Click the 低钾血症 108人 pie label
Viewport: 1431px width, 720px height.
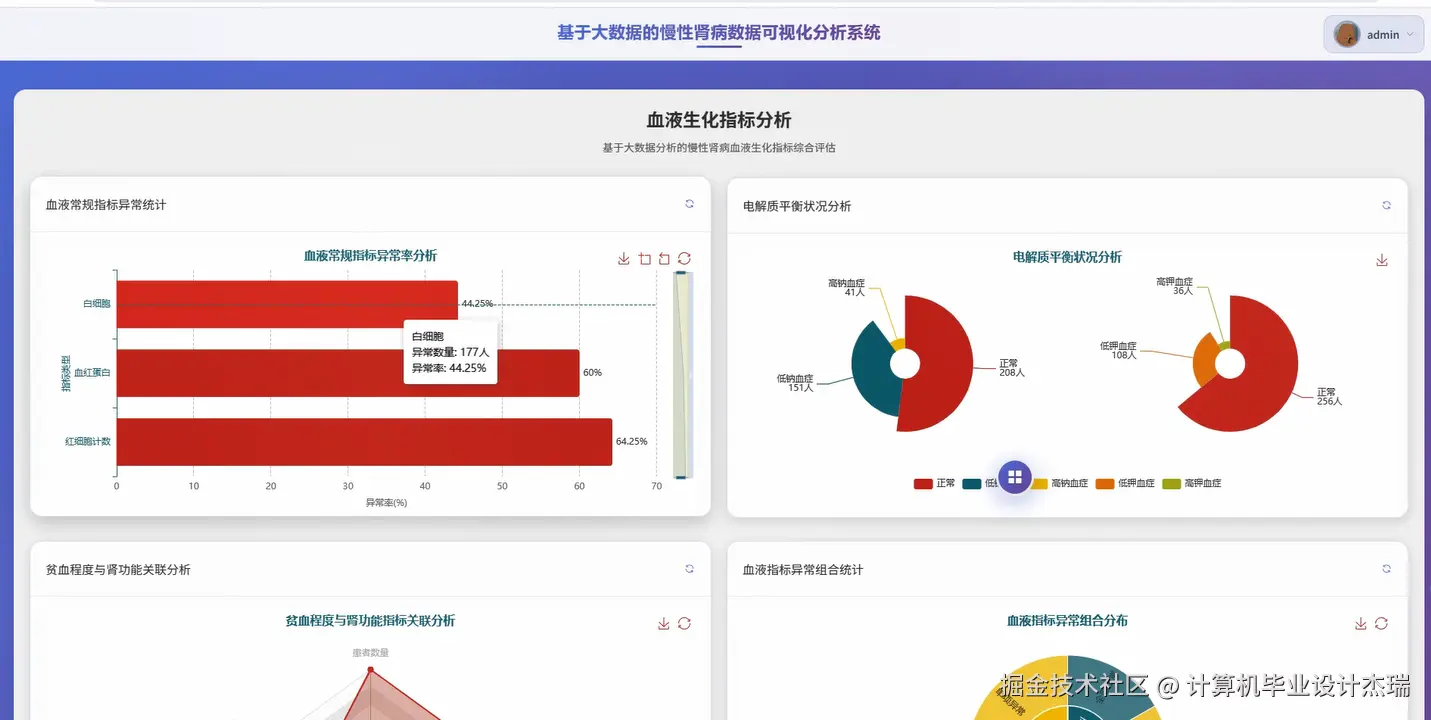click(x=1118, y=350)
